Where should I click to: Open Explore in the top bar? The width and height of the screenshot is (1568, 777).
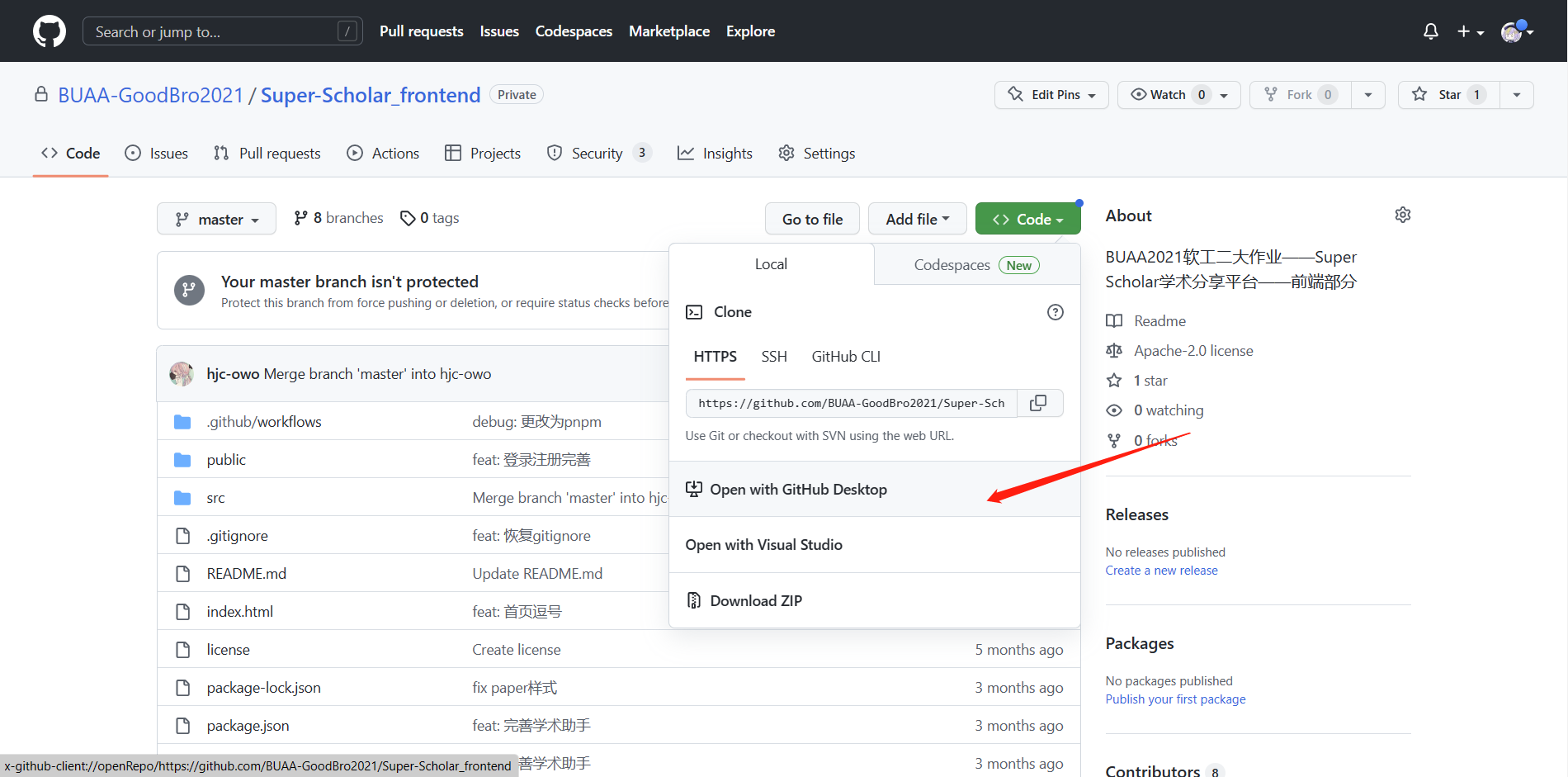click(x=750, y=31)
